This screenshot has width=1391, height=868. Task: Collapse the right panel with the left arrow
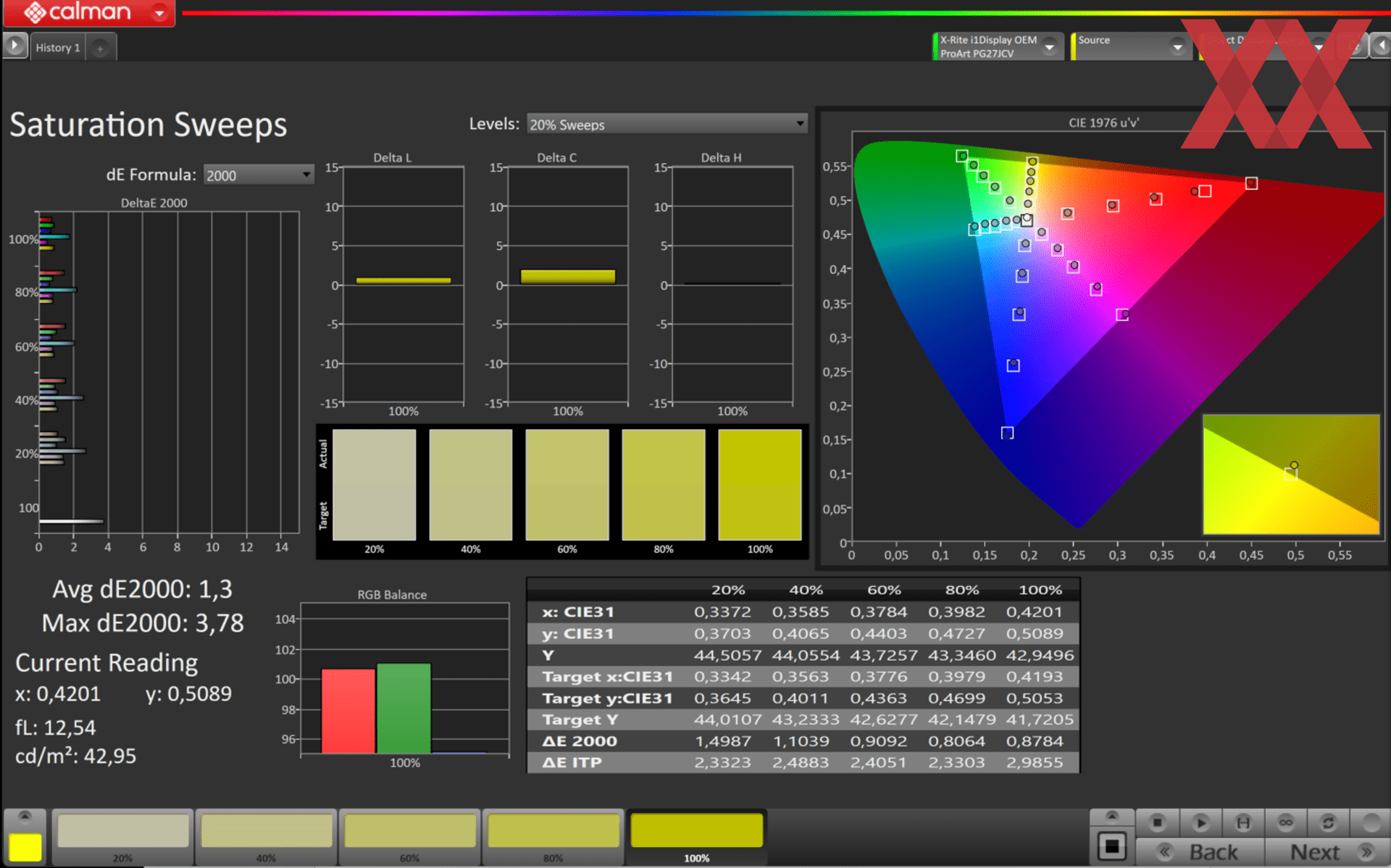1381,46
